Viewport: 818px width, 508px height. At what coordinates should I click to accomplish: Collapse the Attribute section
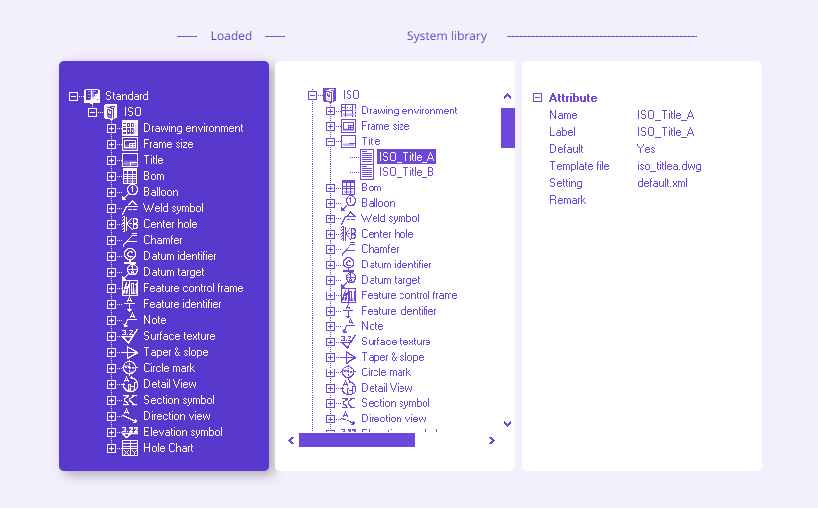[x=538, y=98]
